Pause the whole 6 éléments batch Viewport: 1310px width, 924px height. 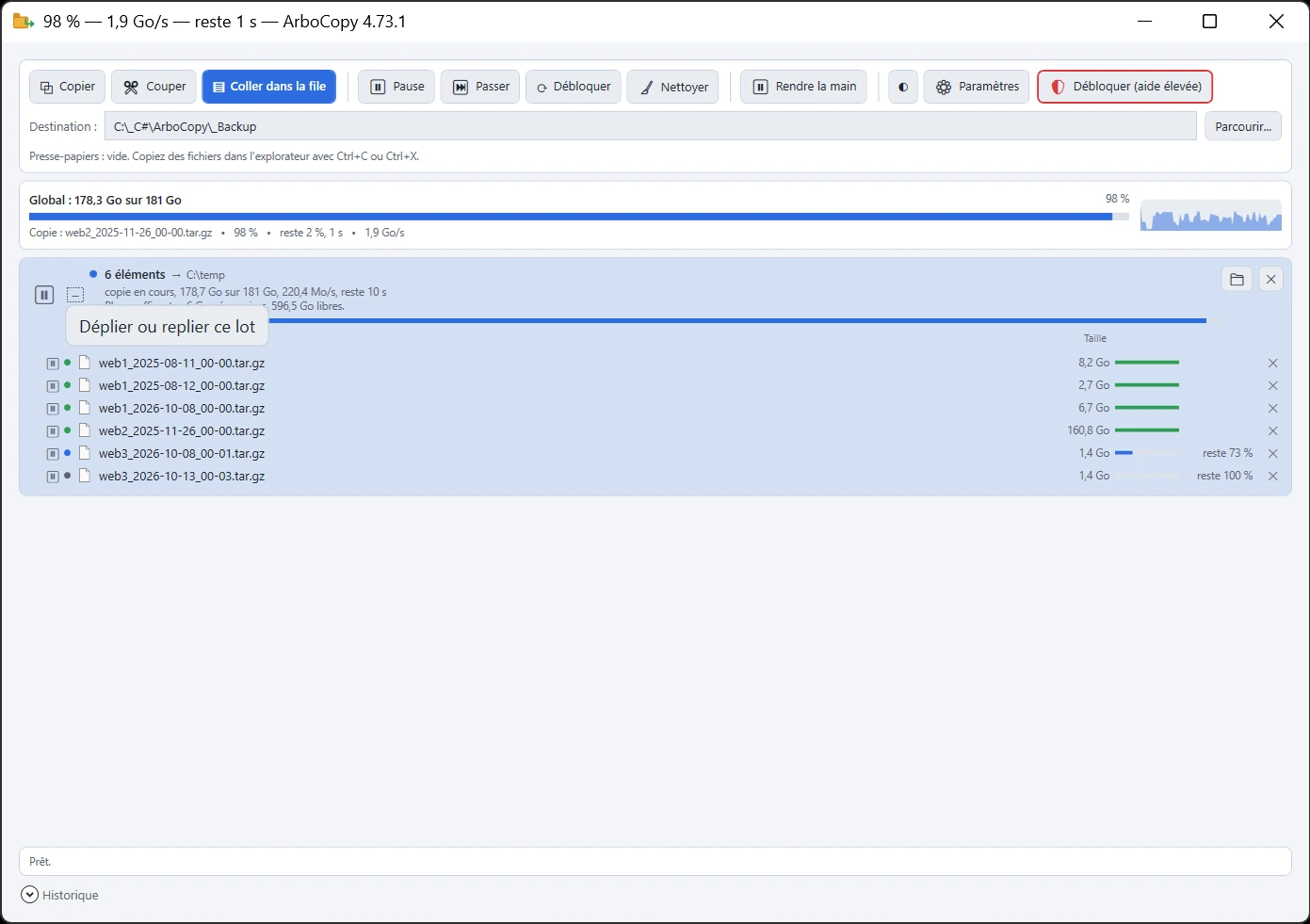44,295
